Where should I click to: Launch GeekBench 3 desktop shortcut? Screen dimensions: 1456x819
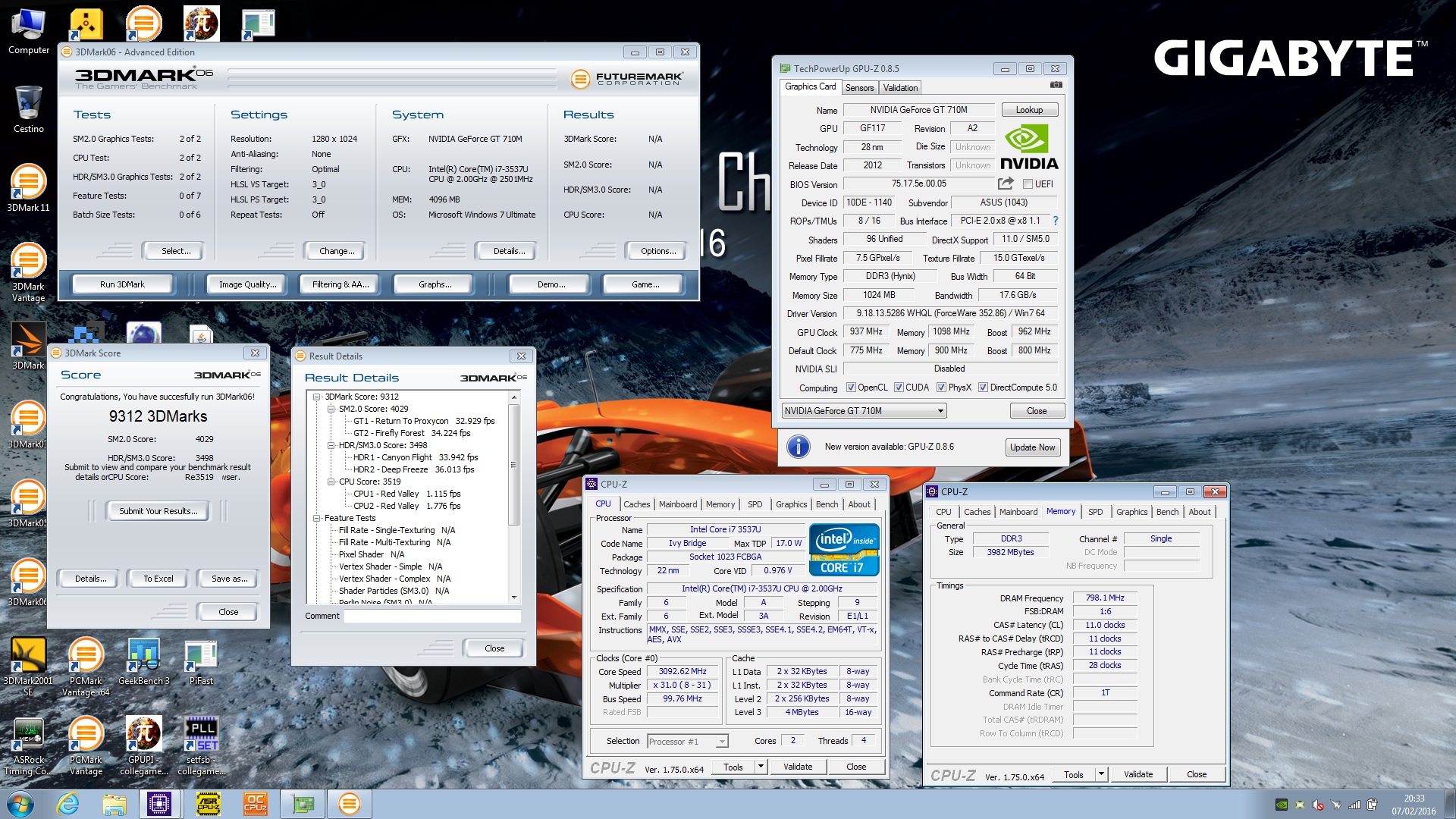[x=143, y=662]
